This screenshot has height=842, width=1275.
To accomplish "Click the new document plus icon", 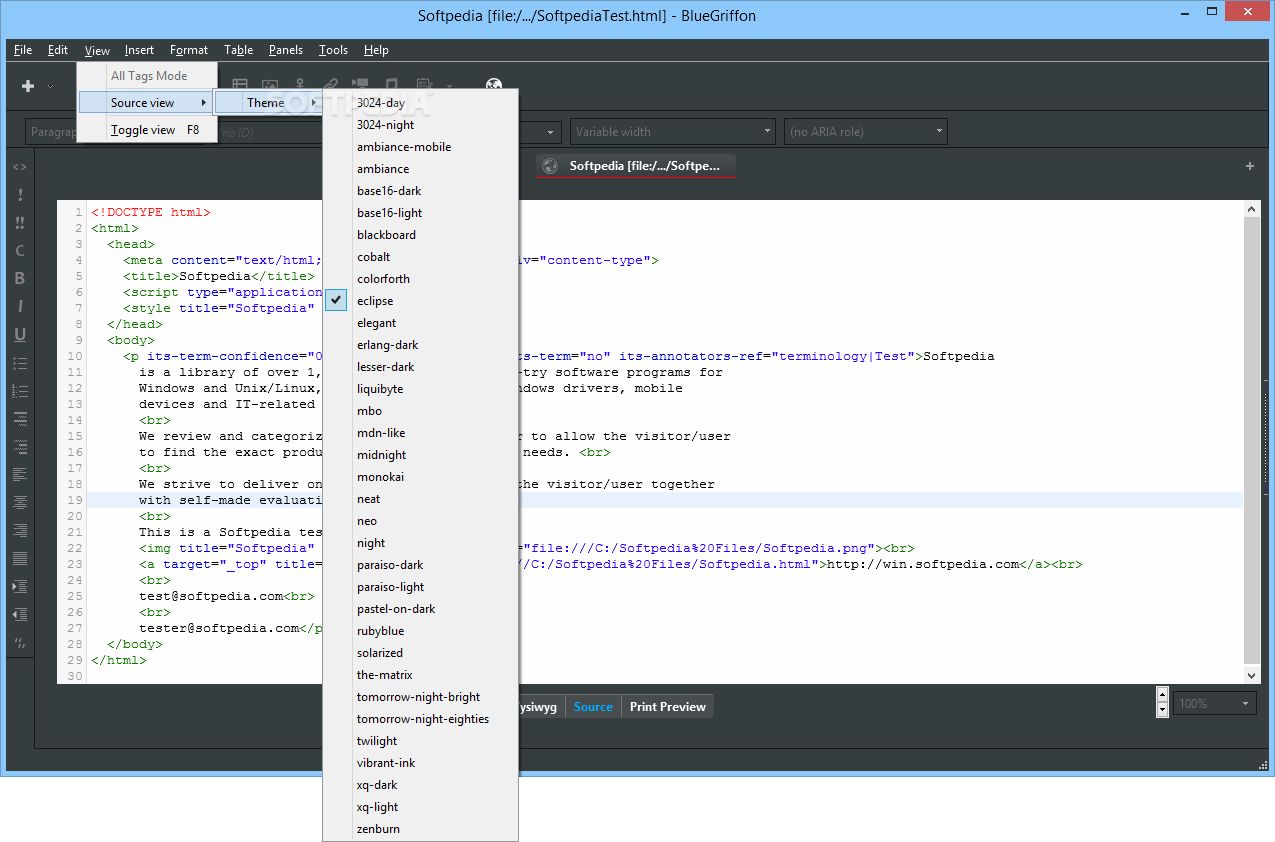I will 28,87.
